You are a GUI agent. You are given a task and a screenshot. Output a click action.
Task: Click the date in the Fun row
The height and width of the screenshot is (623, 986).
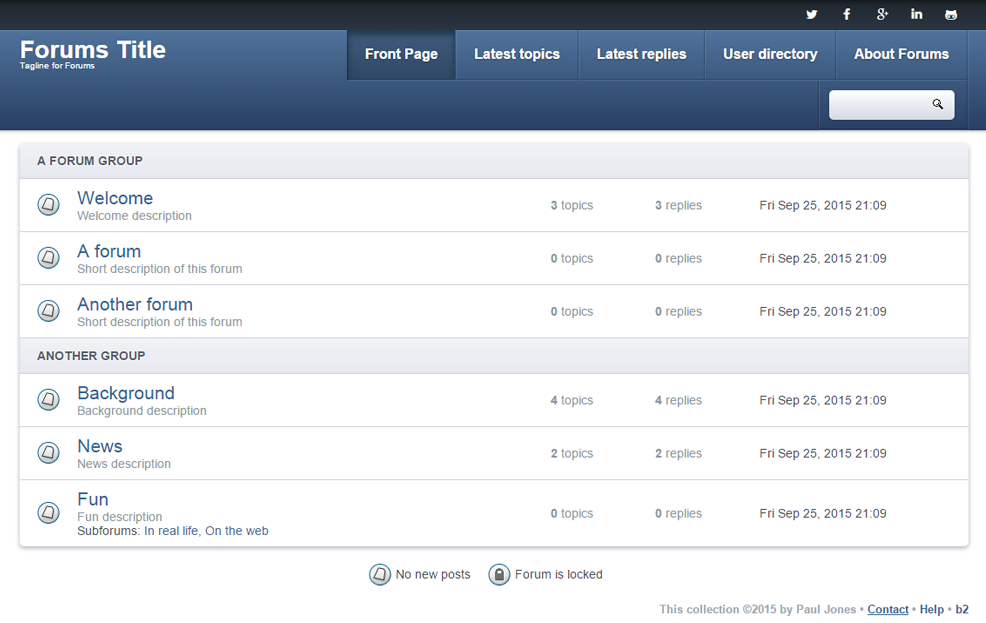823,513
